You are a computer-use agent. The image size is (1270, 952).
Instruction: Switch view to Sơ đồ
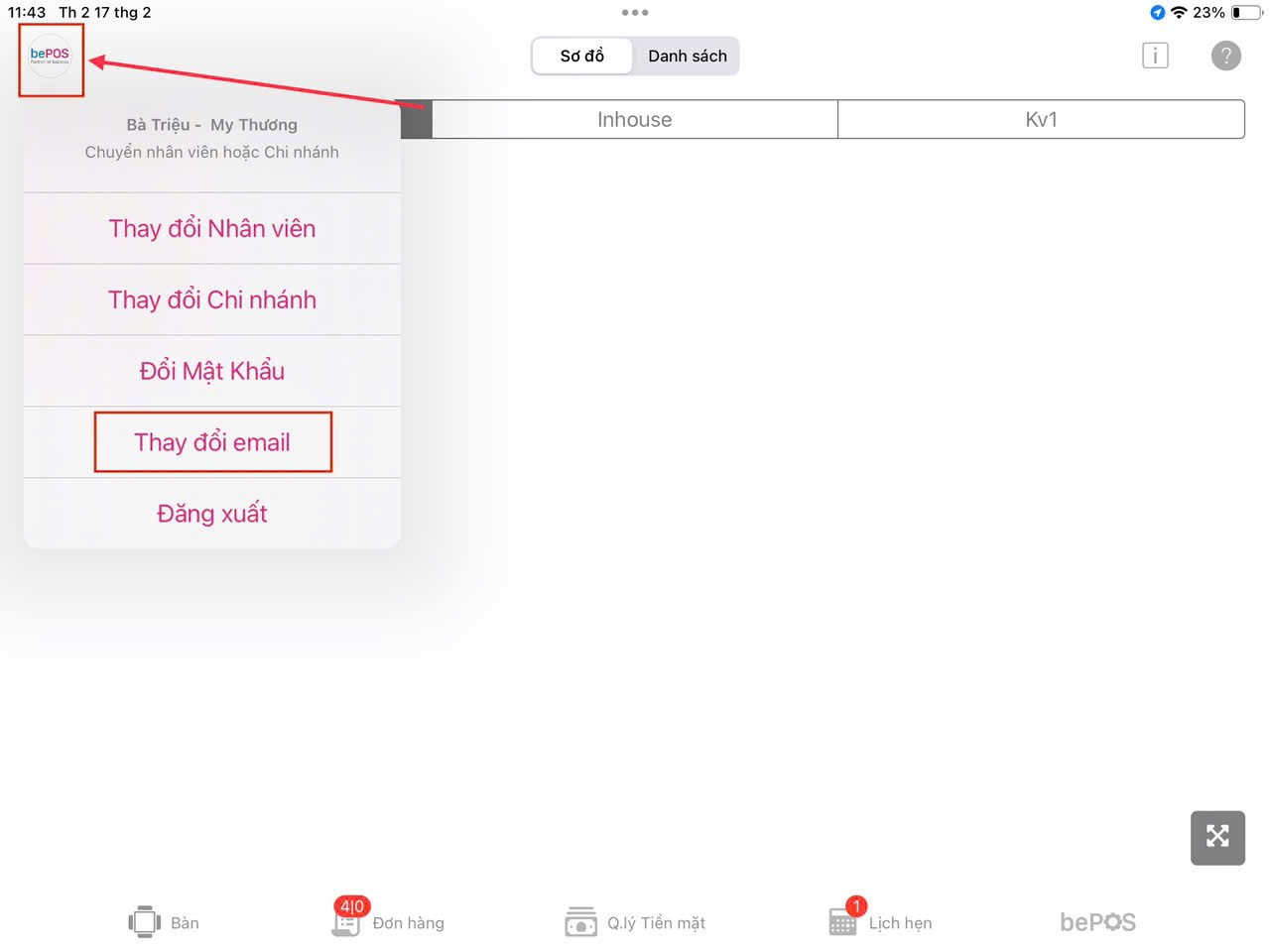(x=582, y=57)
